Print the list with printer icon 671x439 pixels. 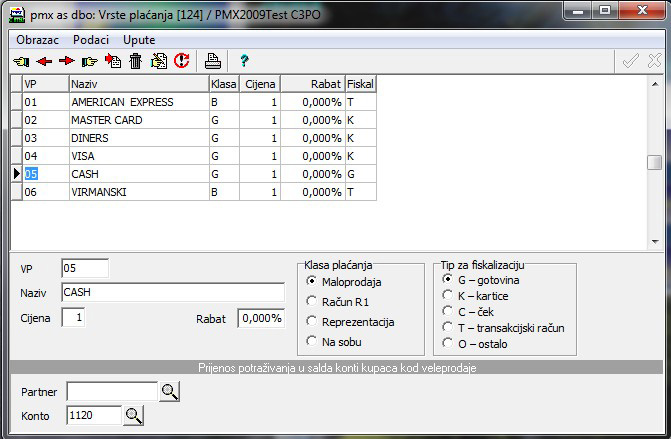pos(213,61)
